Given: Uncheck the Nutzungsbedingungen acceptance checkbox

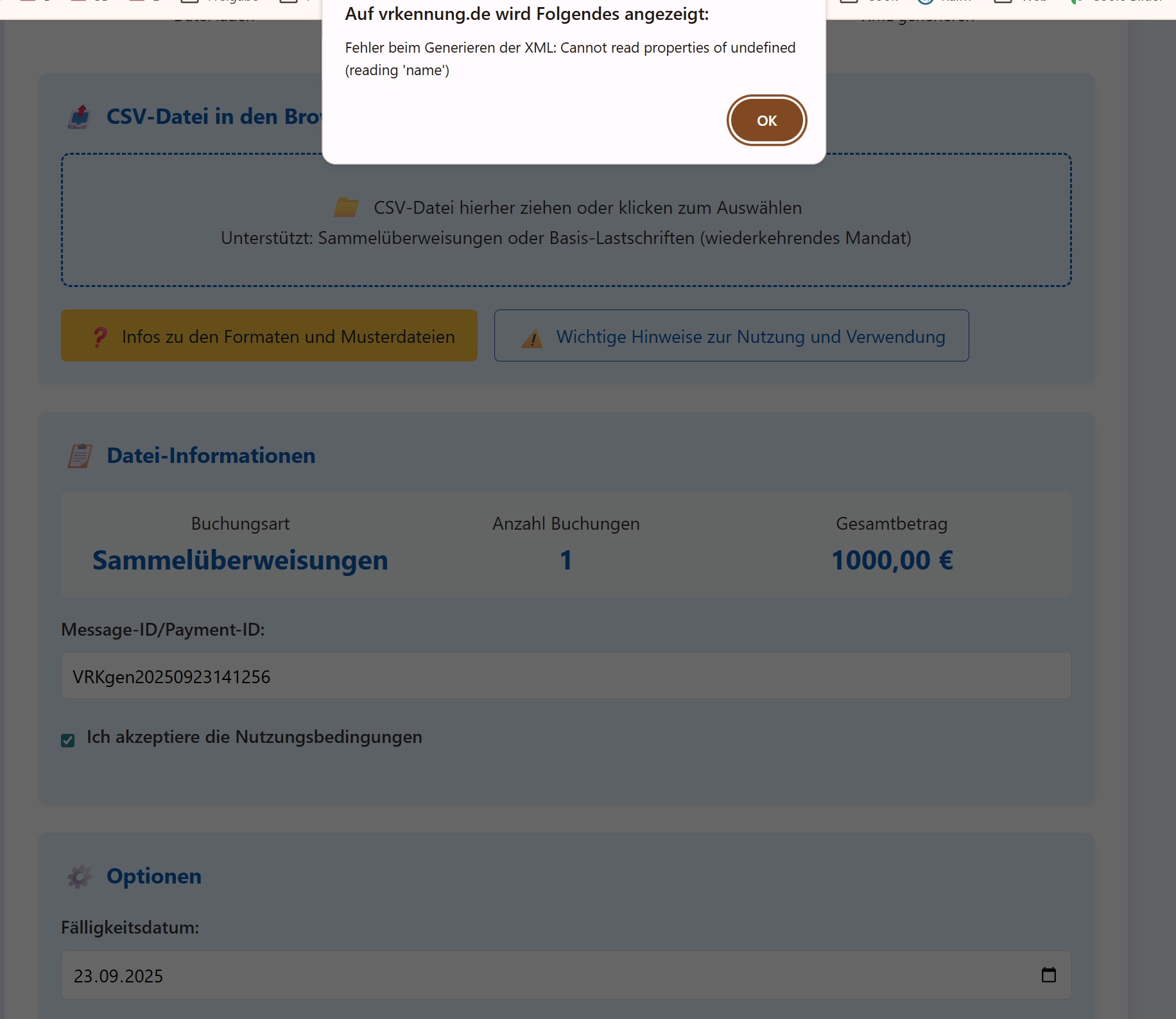Looking at the screenshot, I should tap(68, 740).
